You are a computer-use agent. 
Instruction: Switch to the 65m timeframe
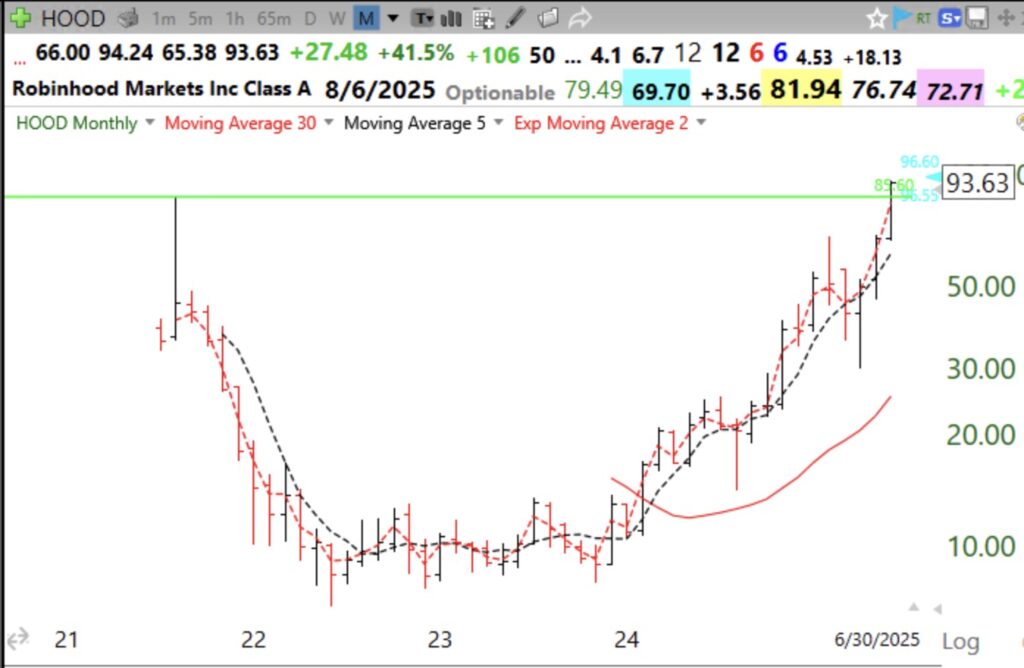pos(274,19)
